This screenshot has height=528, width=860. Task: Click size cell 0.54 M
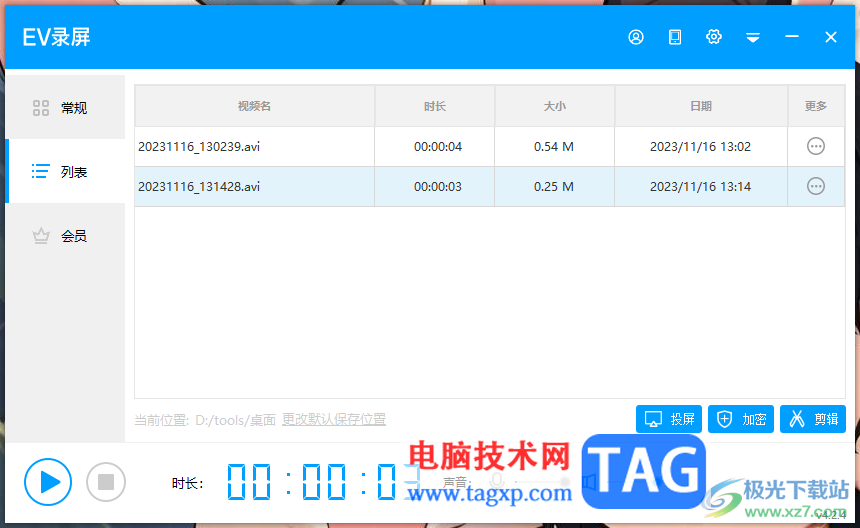(553, 146)
